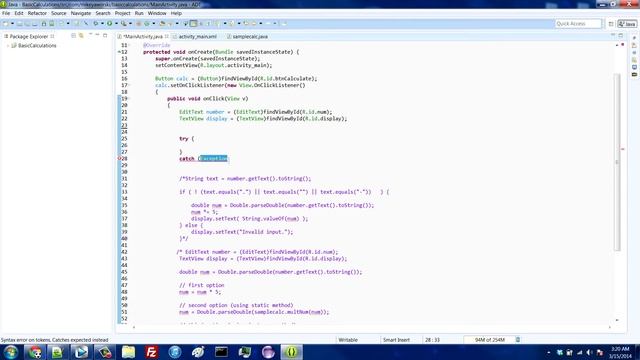Collapse the onClick fold at line 19
The height and width of the screenshot is (360, 640).
129,98
